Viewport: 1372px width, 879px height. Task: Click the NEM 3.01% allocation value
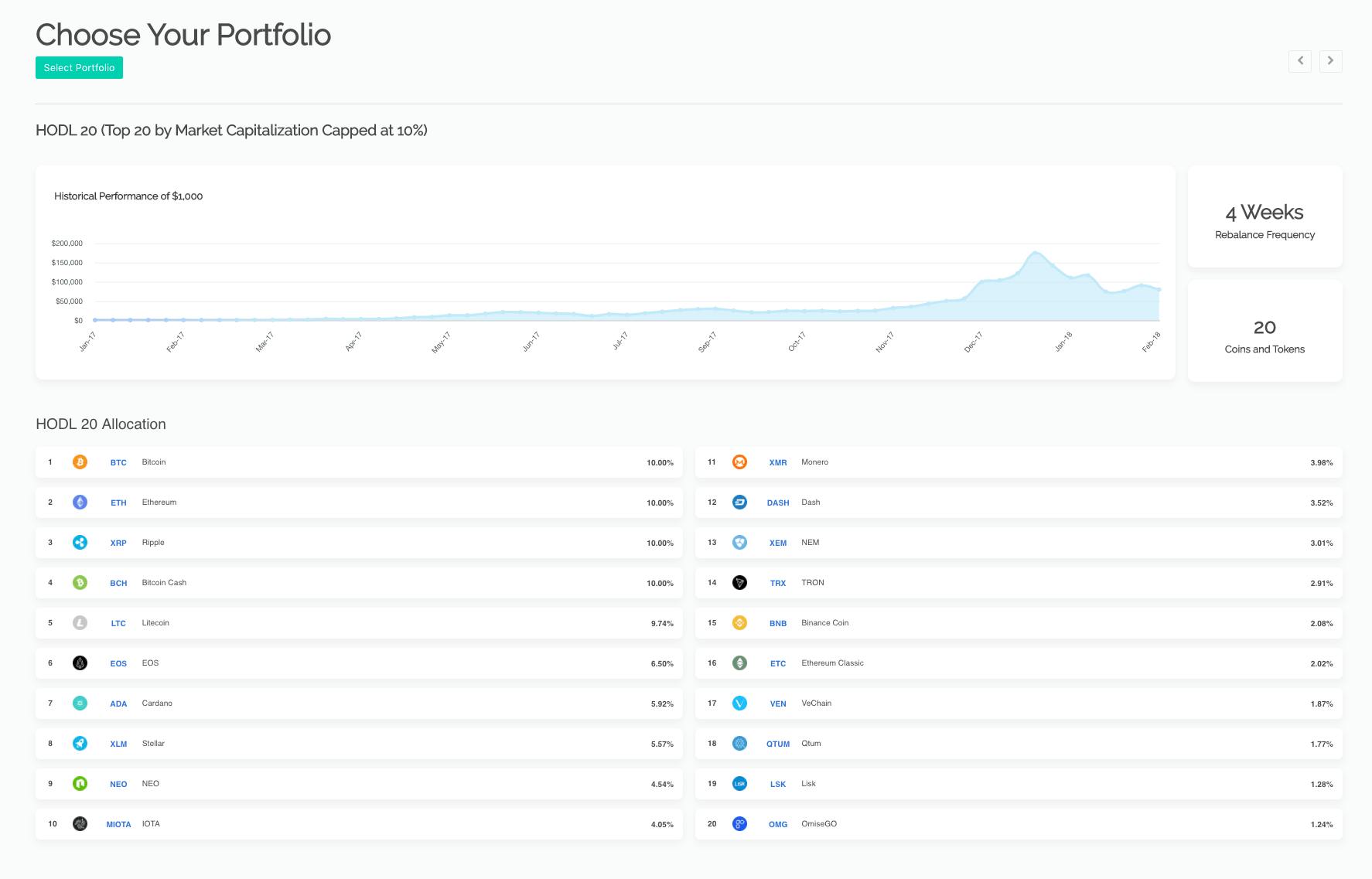1322,543
